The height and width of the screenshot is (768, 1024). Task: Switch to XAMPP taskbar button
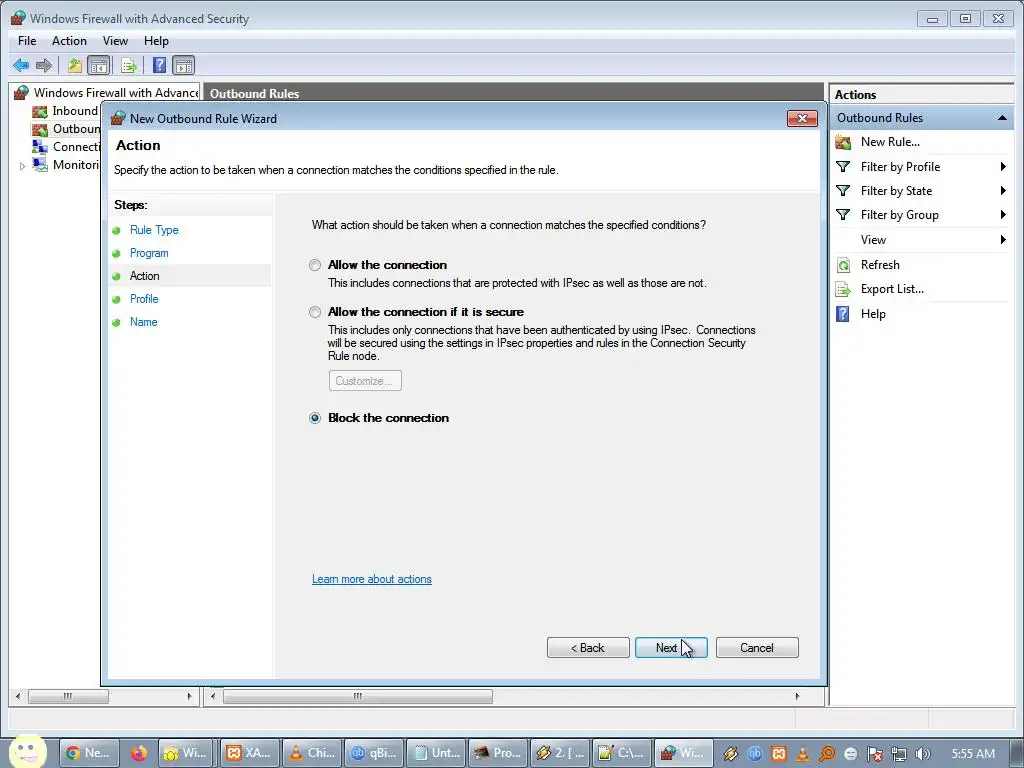click(x=249, y=753)
